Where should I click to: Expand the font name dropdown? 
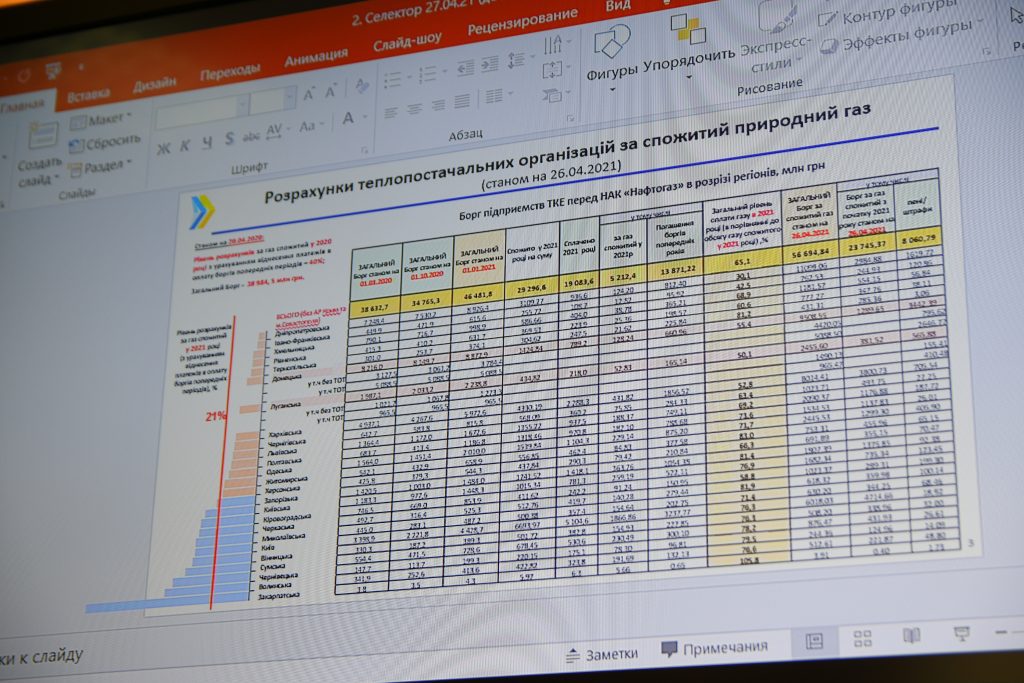coord(242,104)
